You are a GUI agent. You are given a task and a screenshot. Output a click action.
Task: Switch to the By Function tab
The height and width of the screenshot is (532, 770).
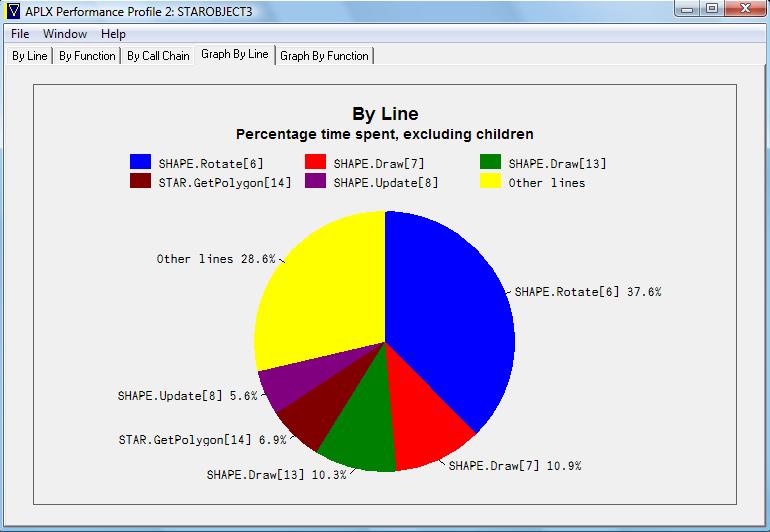pos(87,56)
